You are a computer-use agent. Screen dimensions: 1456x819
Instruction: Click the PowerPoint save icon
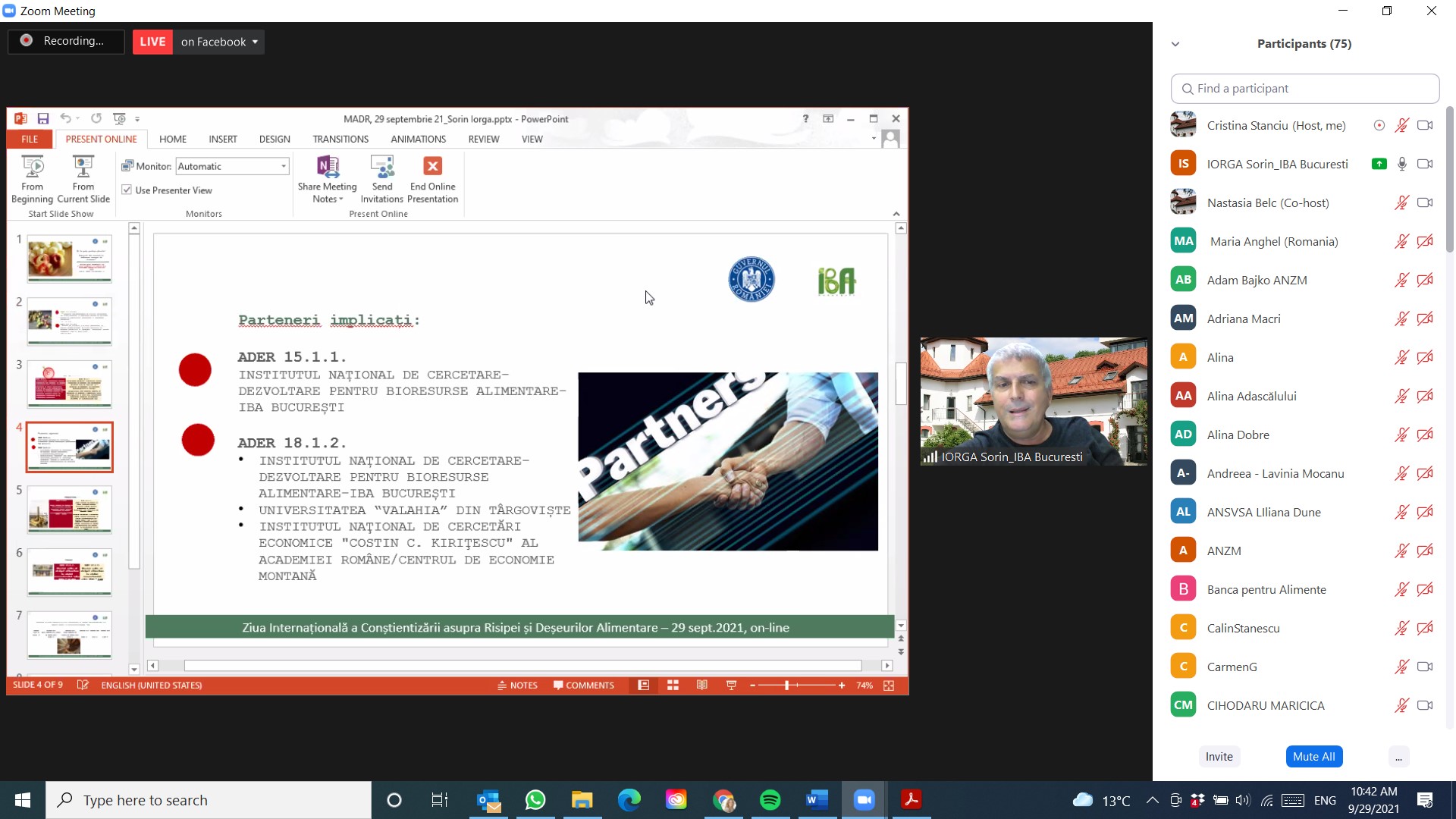point(43,119)
